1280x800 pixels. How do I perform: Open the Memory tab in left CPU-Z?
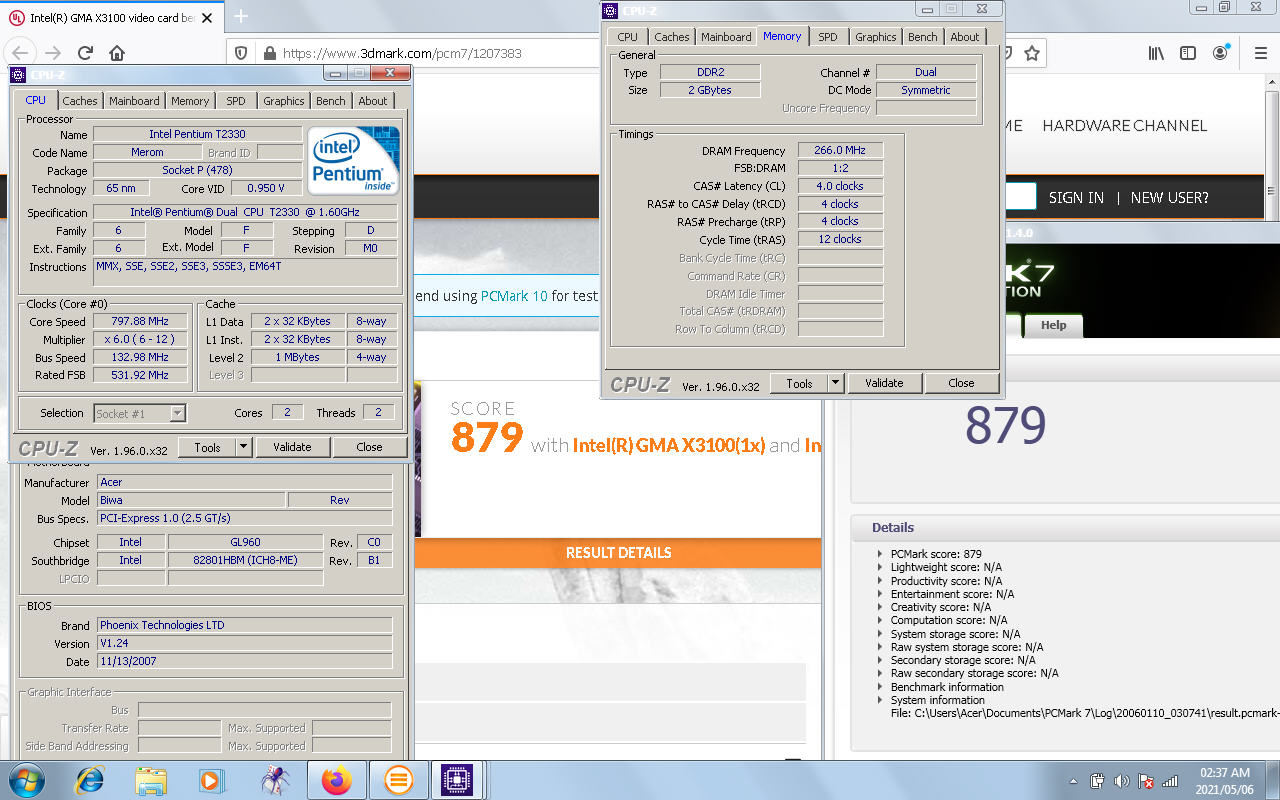coord(190,101)
